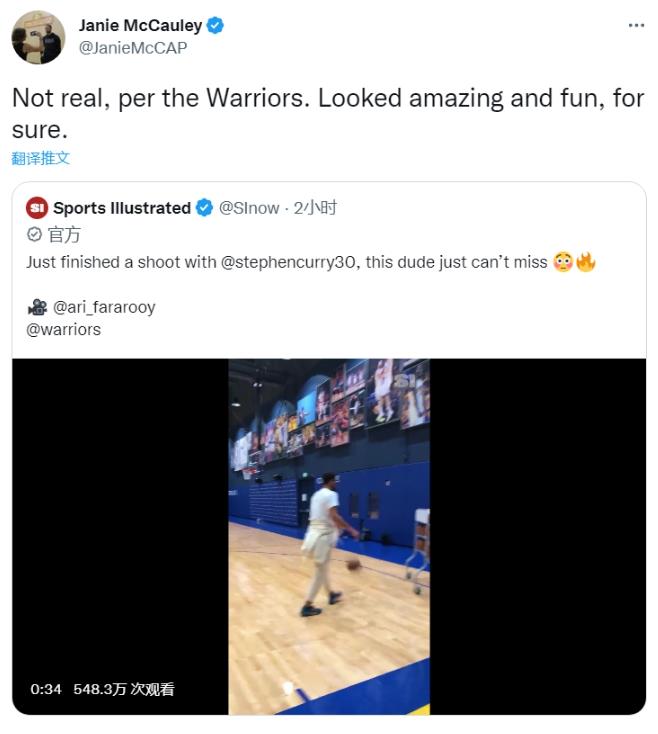Click 翻译推文 to translate the tweet
The height and width of the screenshot is (734, 658).
coord(41,158)
